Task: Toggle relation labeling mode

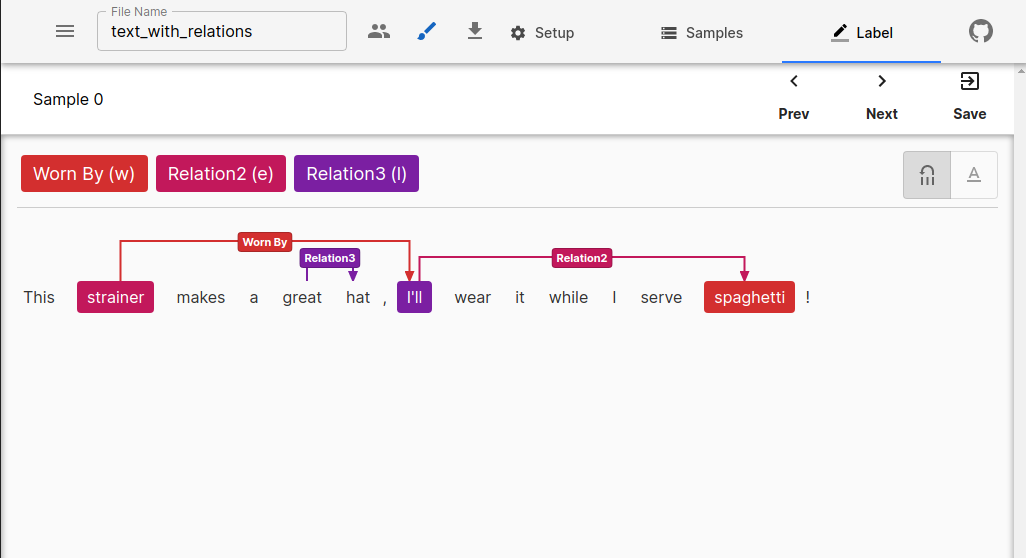Action: point(927,175)
